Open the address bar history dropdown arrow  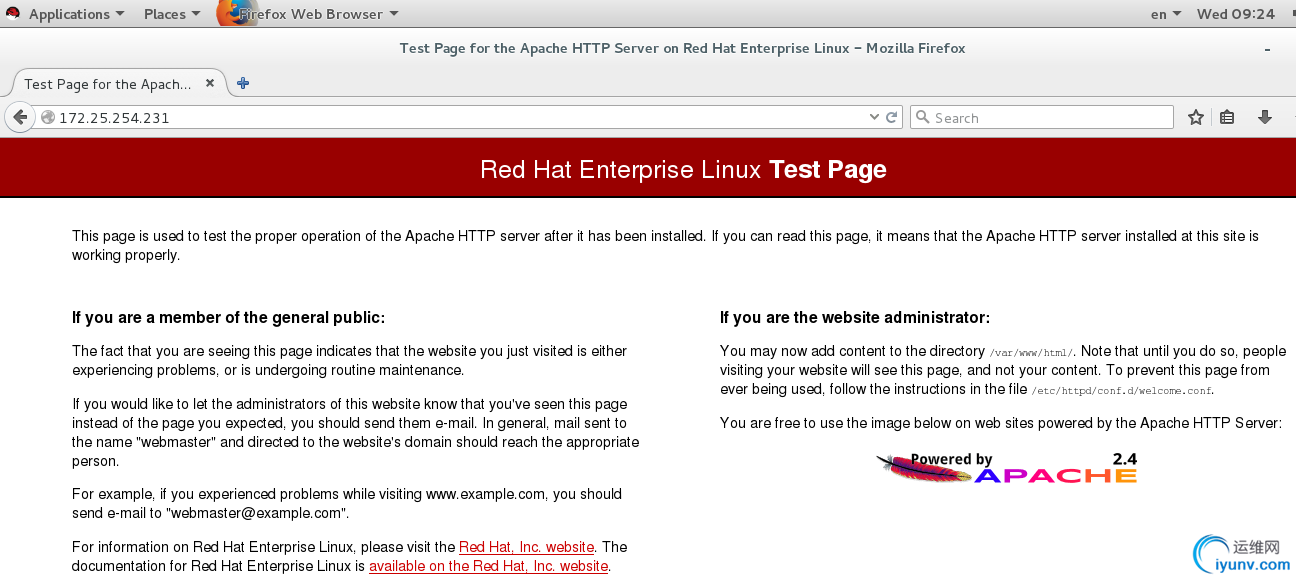[874, 118]
